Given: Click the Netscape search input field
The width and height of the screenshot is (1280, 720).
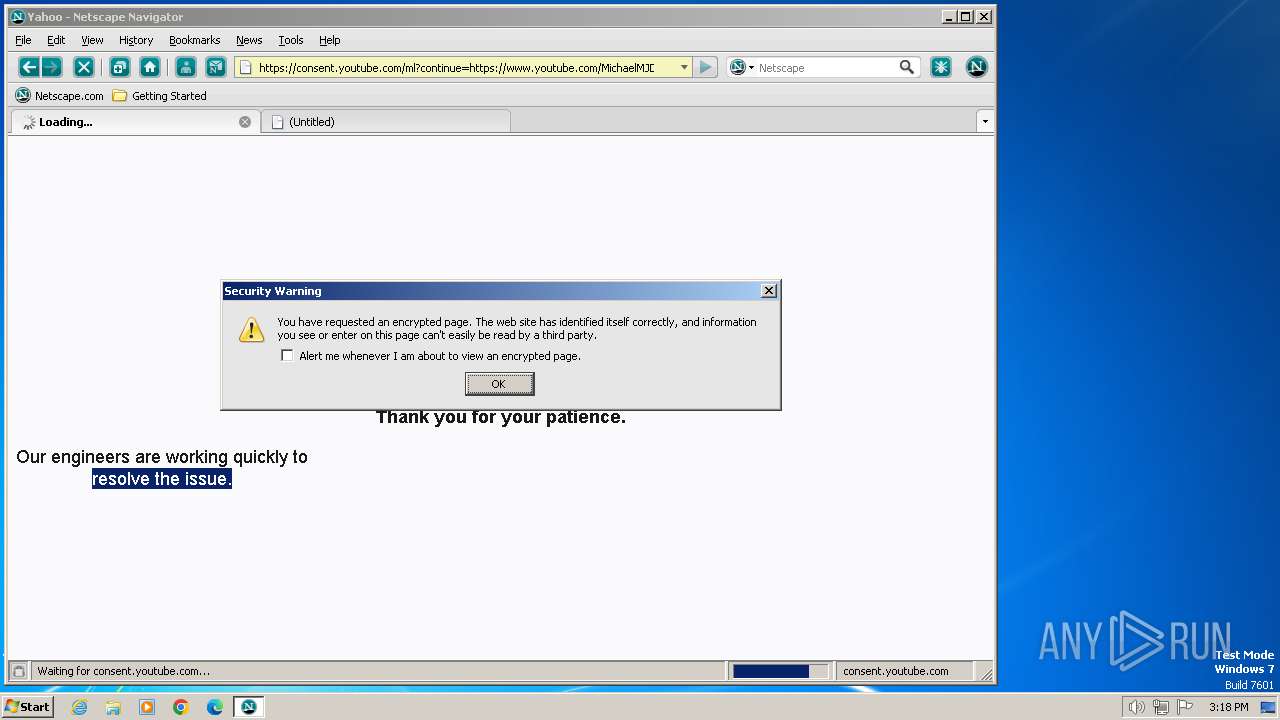Looking at the screenshot, I should [827, 68].
